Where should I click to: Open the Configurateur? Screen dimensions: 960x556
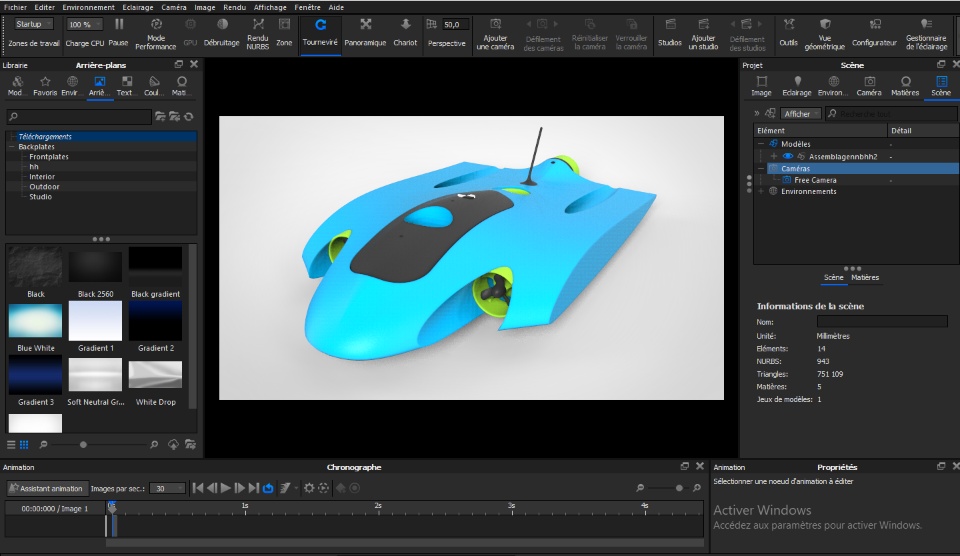coord(874,32)
